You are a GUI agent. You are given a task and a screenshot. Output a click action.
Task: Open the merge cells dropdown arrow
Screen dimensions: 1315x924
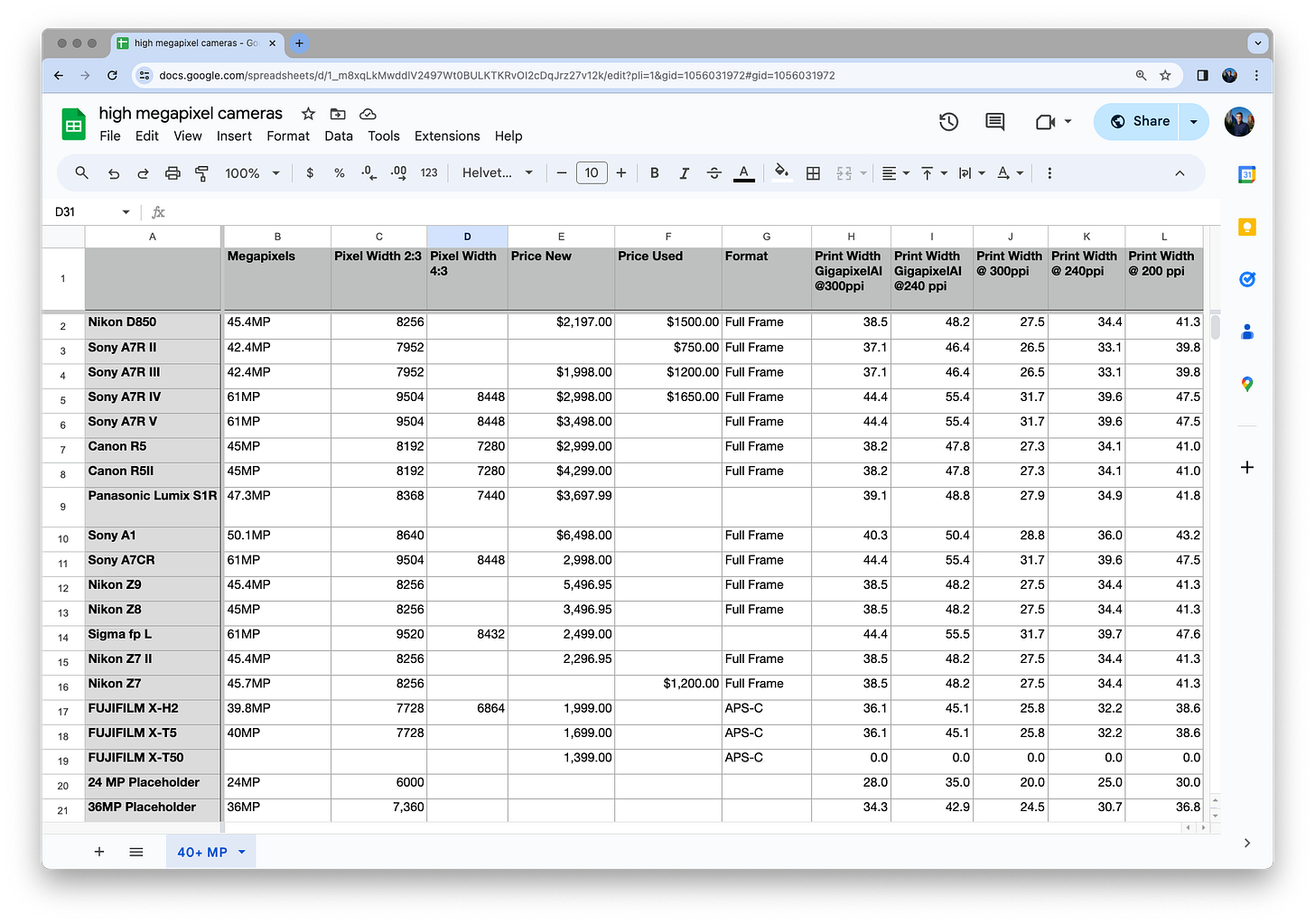tap(863, 173)
